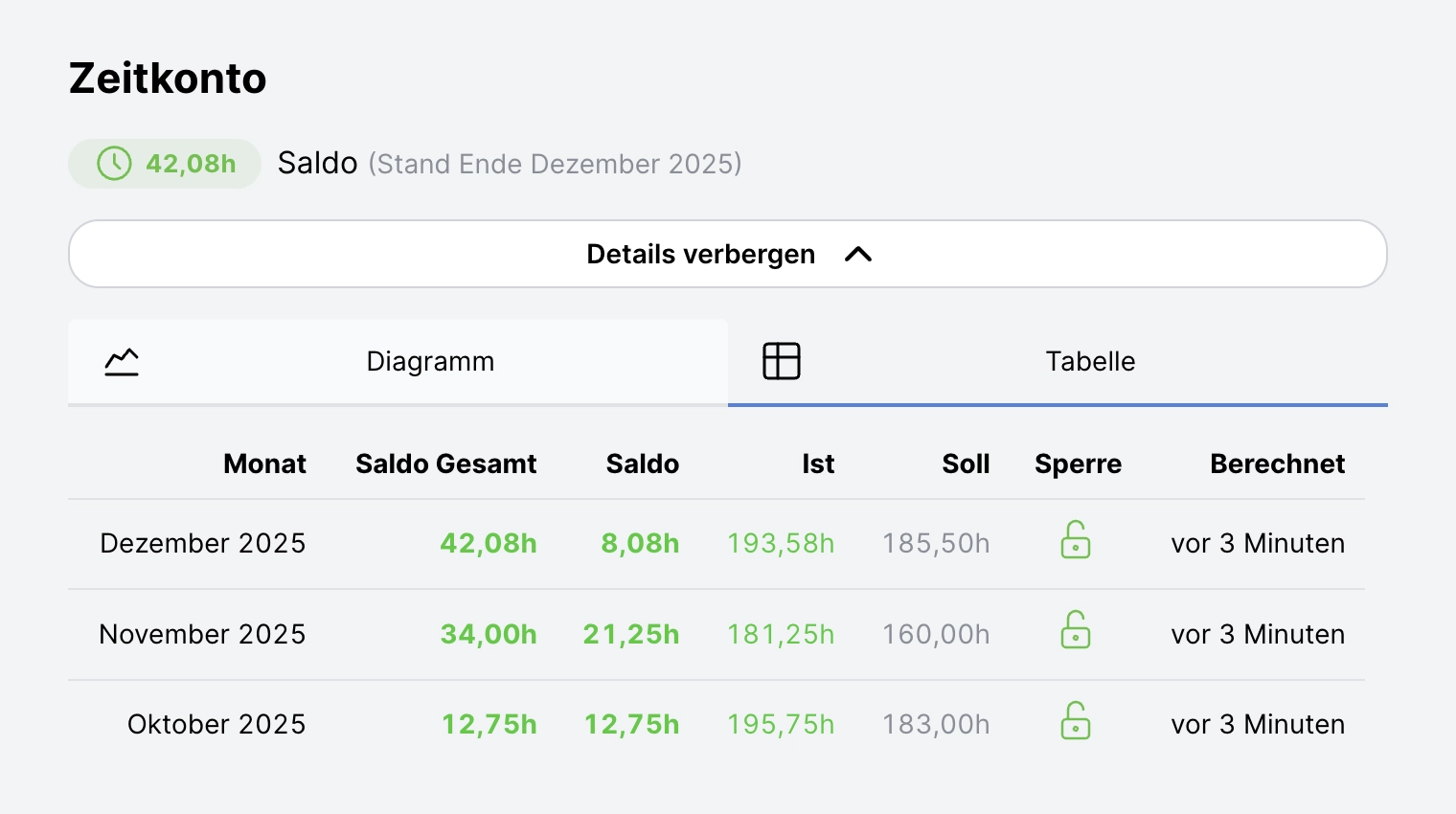Click the Saldo Gesamt column header

445,464
